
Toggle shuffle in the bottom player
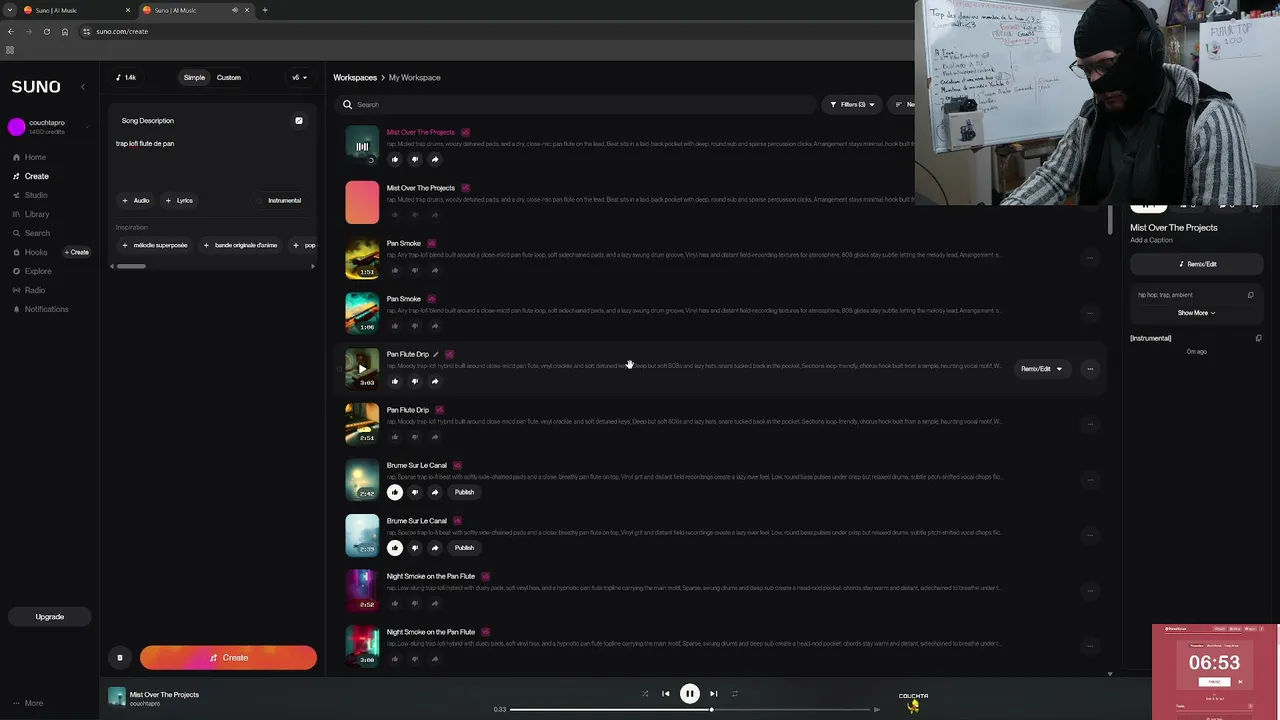[644, 693]
